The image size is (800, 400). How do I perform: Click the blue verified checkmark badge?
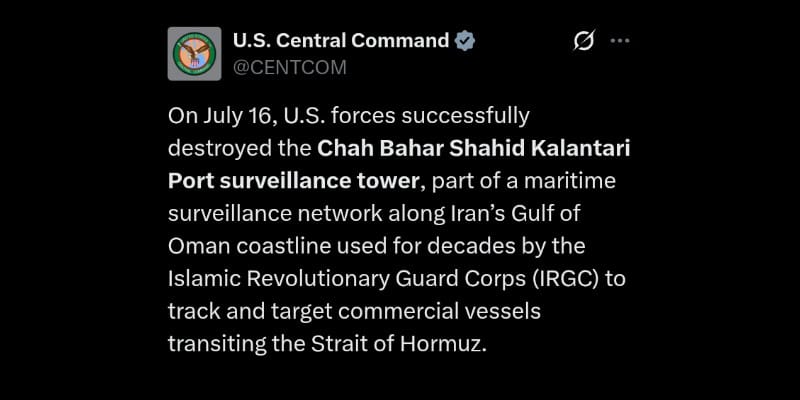coord(465,40)
